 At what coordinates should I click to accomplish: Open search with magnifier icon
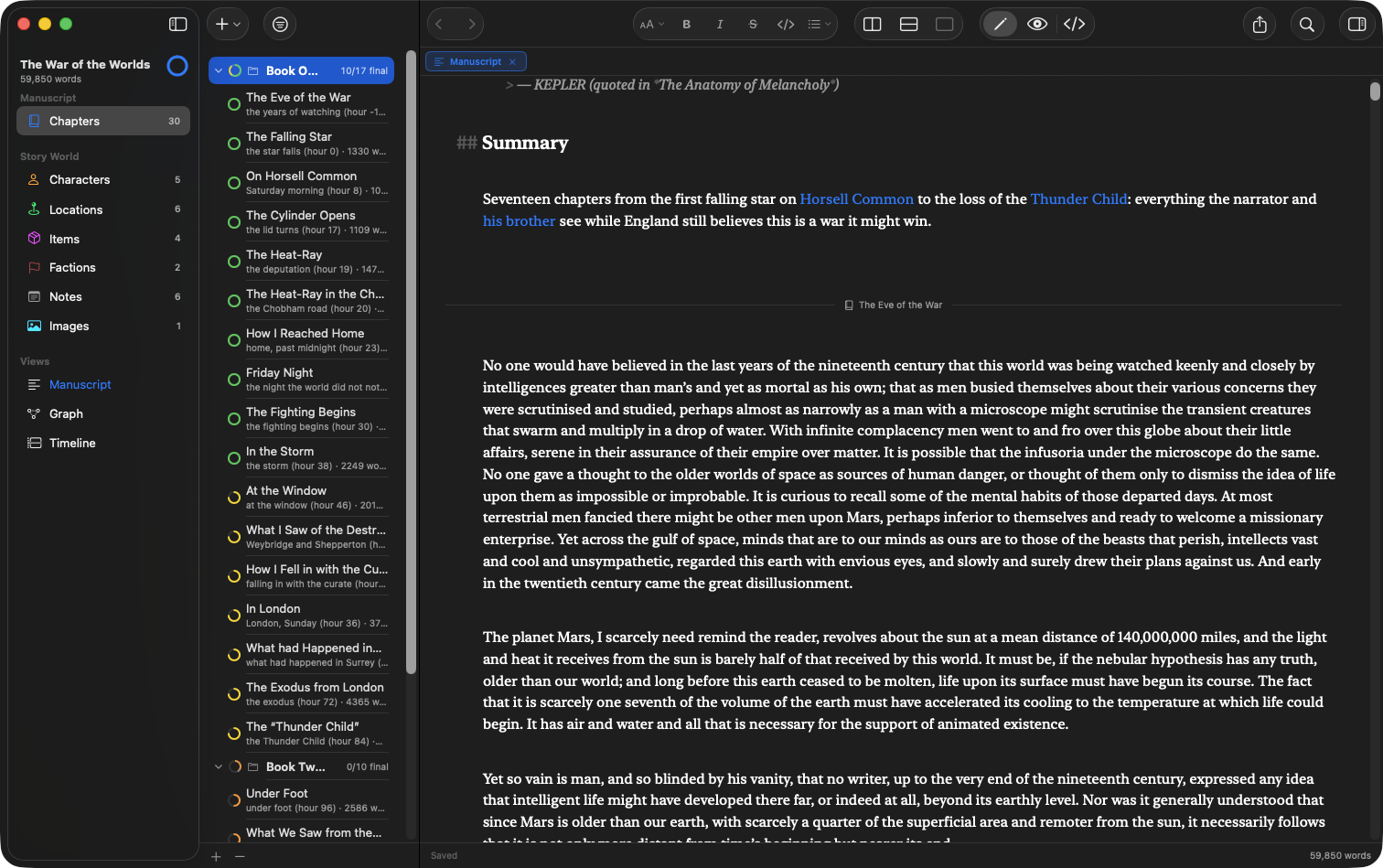coord(1307,25)
